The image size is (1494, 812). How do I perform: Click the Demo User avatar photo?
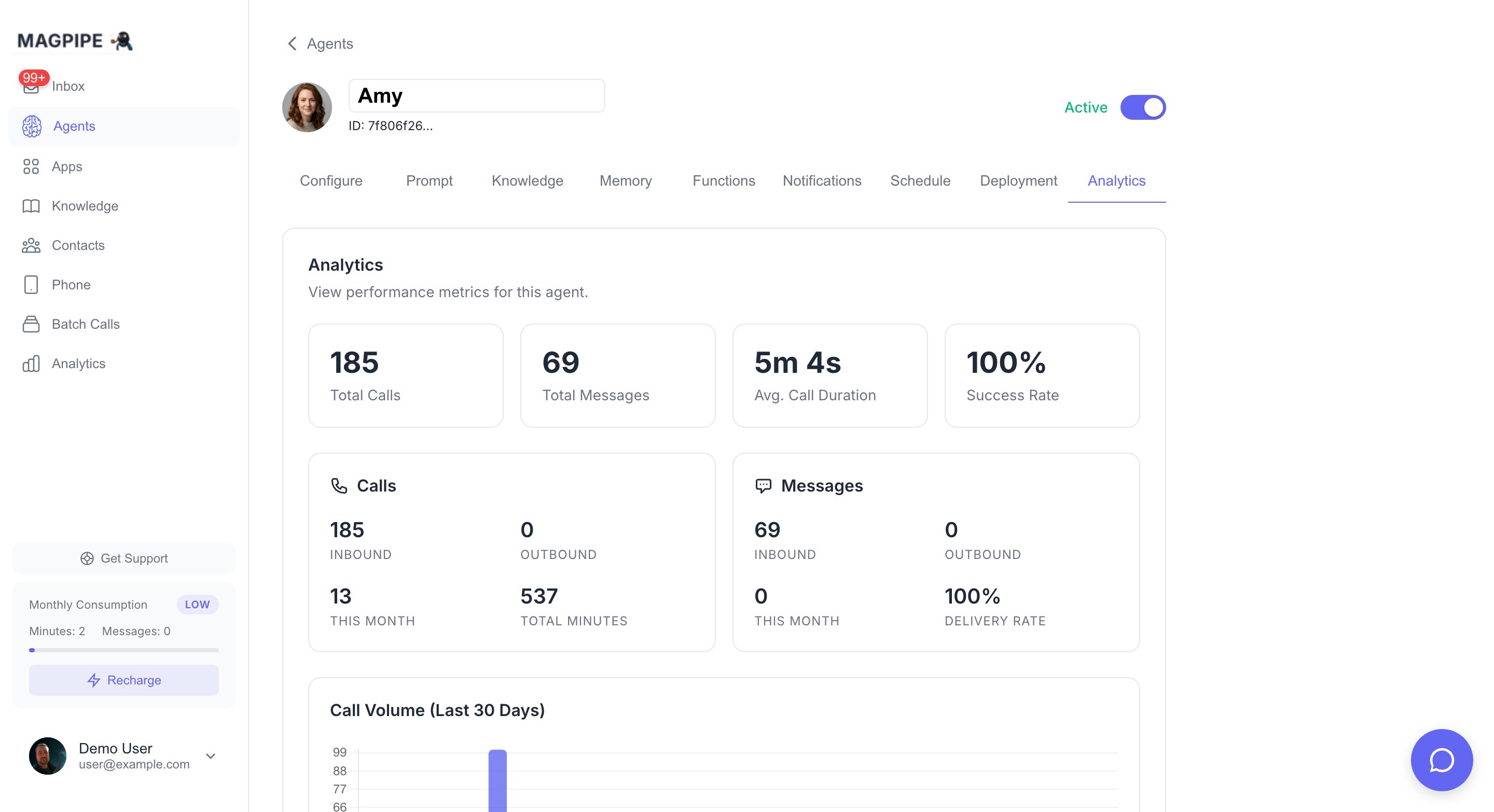[x=48, y=756]
